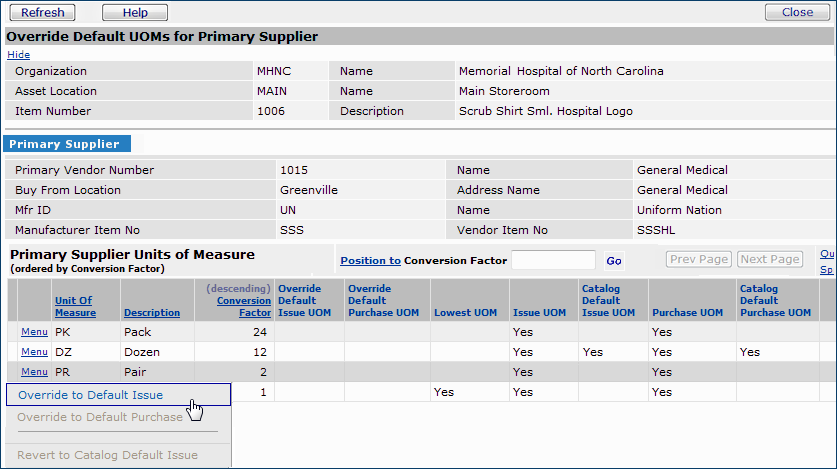
Task: Sort by the Description column header
Action: [151, 313]
